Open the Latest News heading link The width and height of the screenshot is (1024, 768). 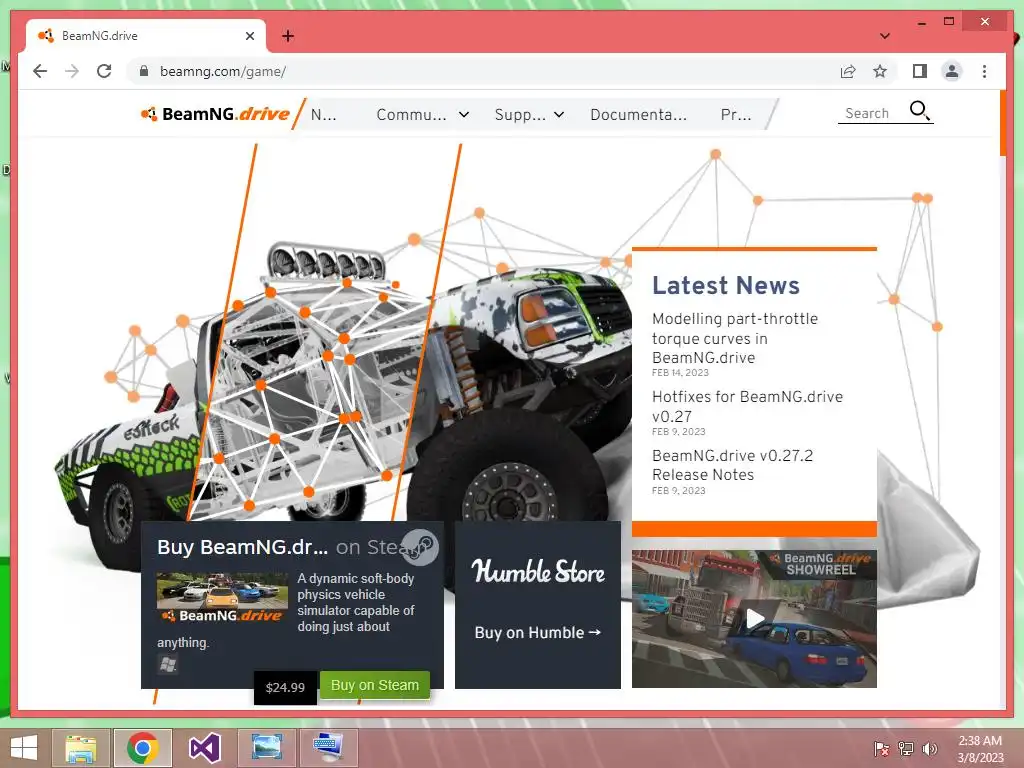click(x=726, y=285)
